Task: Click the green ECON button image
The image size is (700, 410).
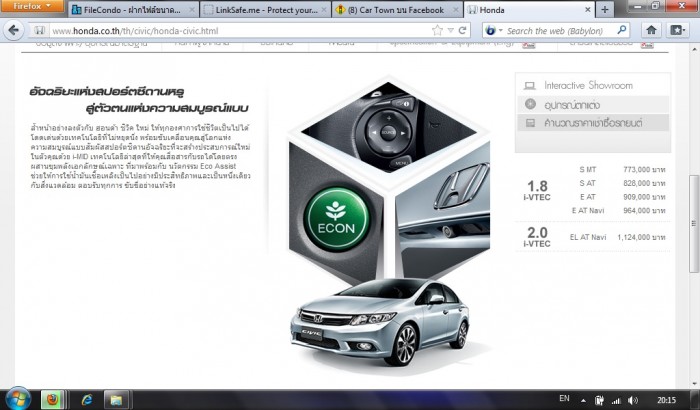Action: tap(336, 218)
